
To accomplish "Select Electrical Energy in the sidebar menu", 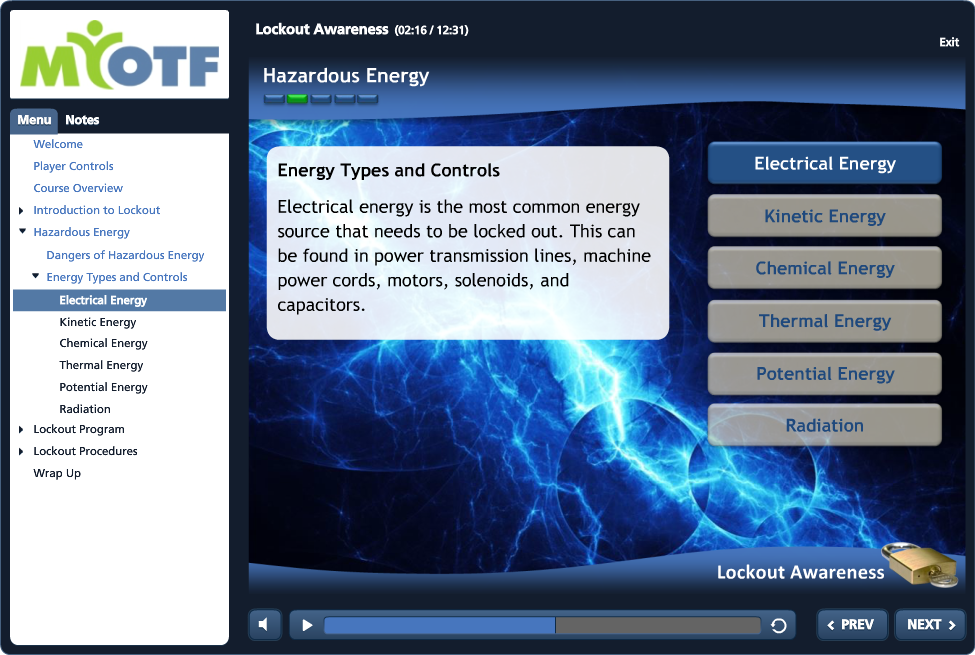I will 119,300.
